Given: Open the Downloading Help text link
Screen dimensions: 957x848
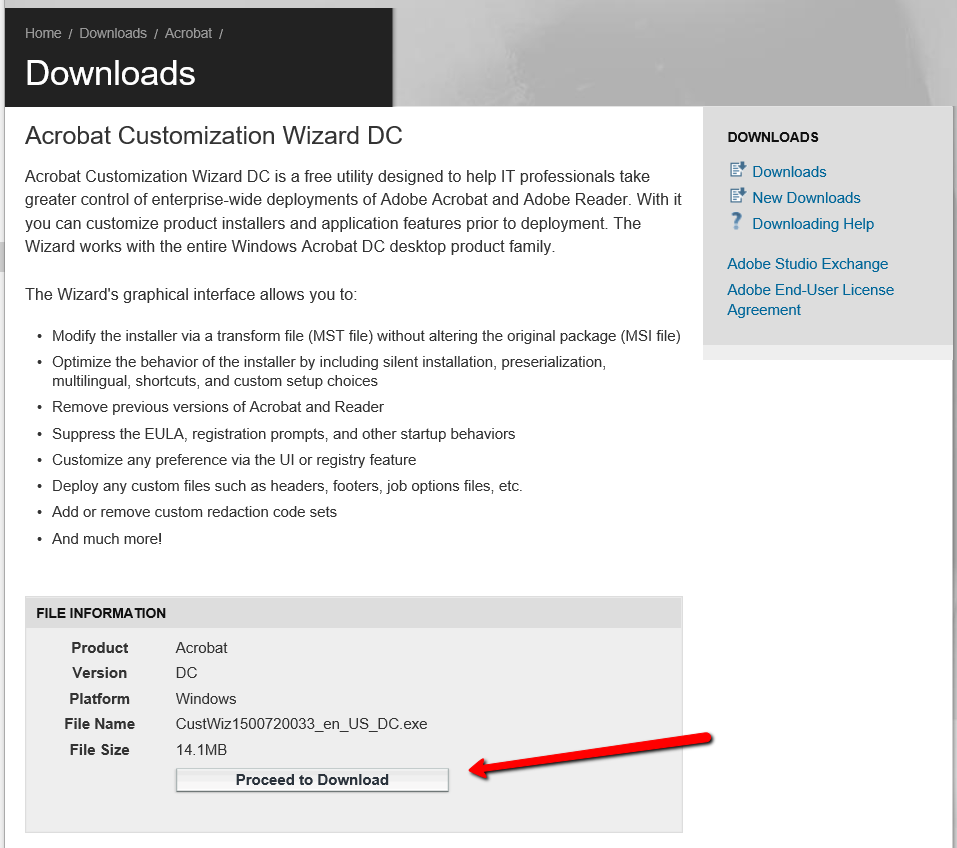Looking at the screenshot, I should (813, 224).
